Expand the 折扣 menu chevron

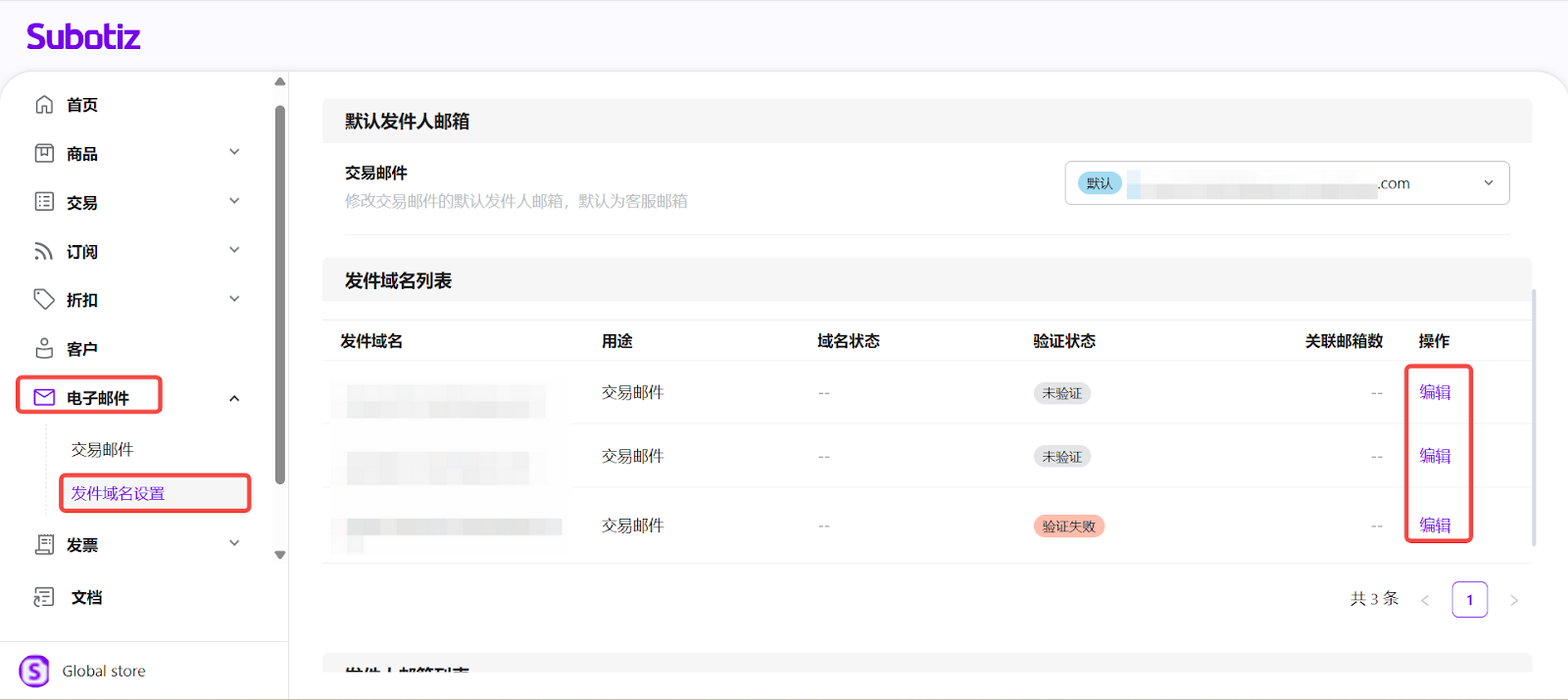[234, 299]
